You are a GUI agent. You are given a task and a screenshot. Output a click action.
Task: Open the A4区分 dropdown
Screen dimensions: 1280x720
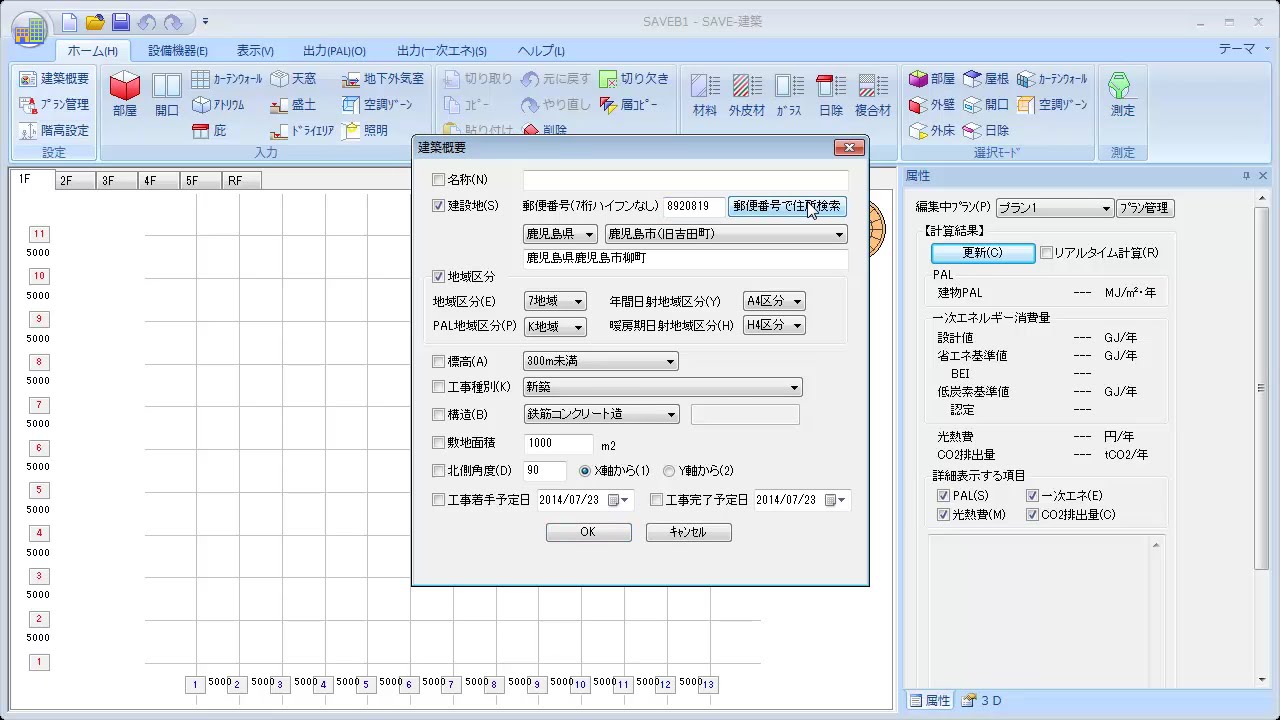774,301
